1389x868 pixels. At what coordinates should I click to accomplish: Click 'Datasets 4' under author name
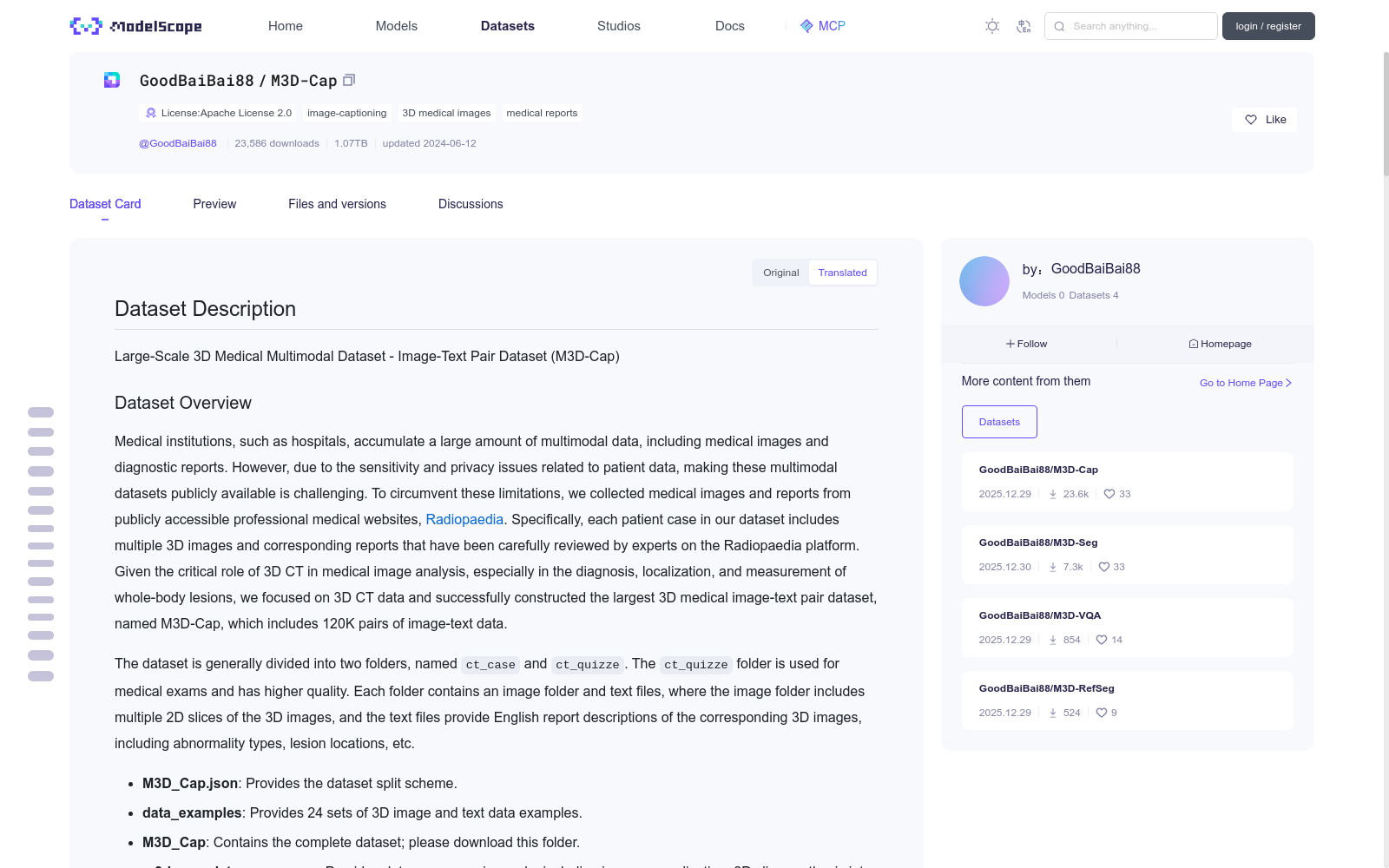point(1094,295)
